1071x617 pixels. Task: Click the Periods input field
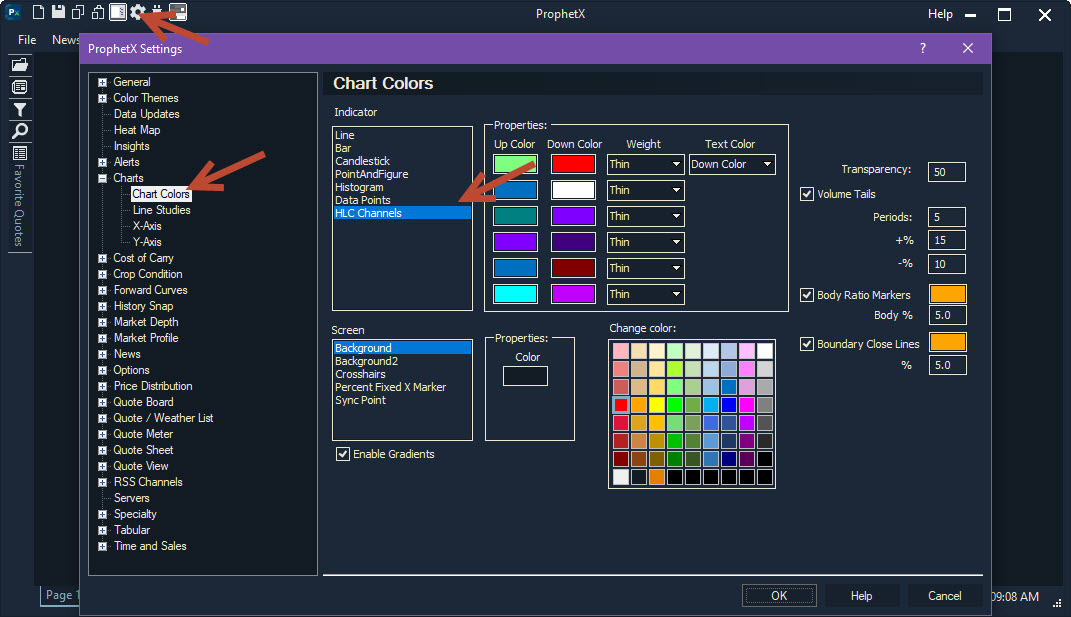947,217
